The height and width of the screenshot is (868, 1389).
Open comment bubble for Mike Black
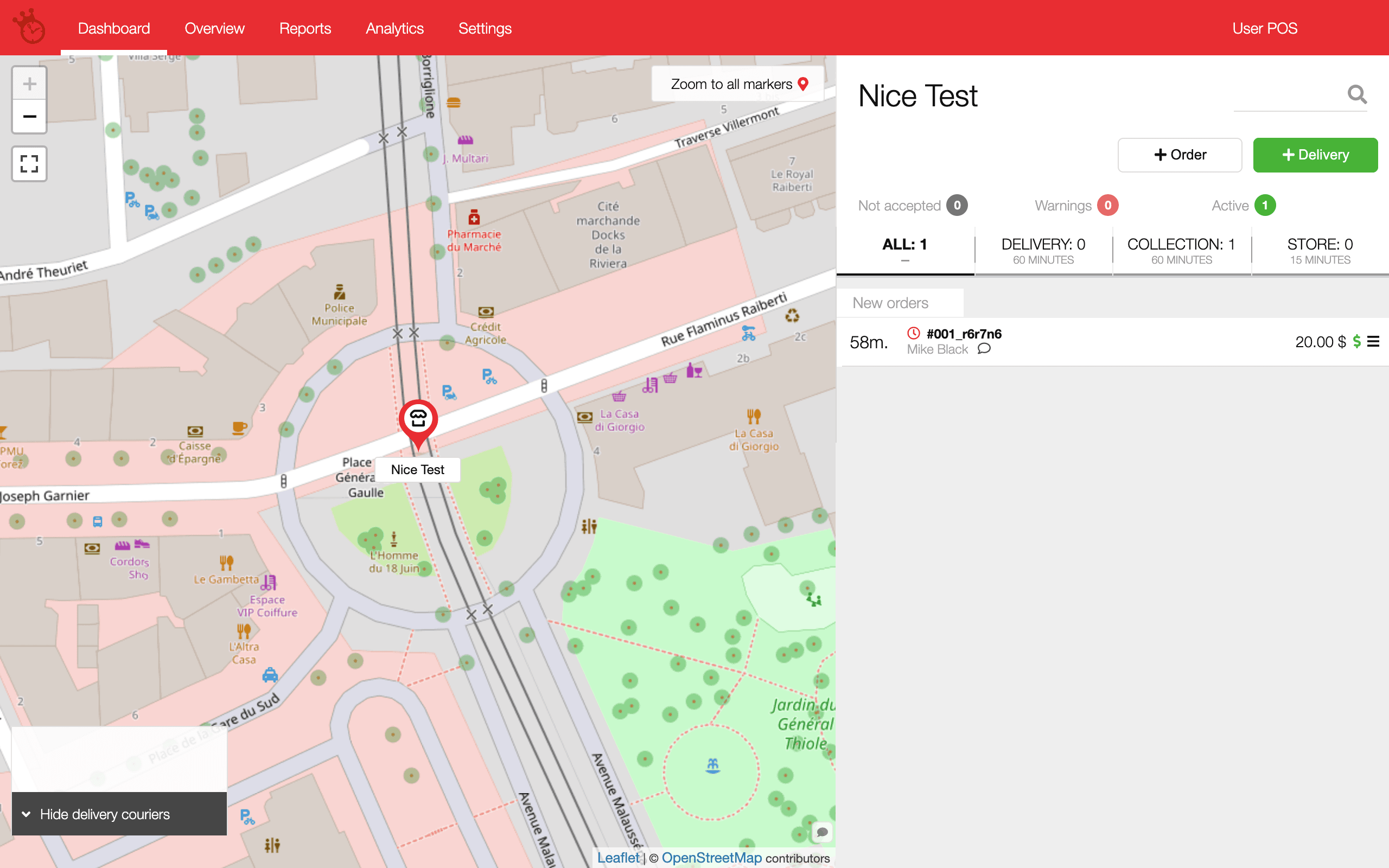(x=984, y=348)
